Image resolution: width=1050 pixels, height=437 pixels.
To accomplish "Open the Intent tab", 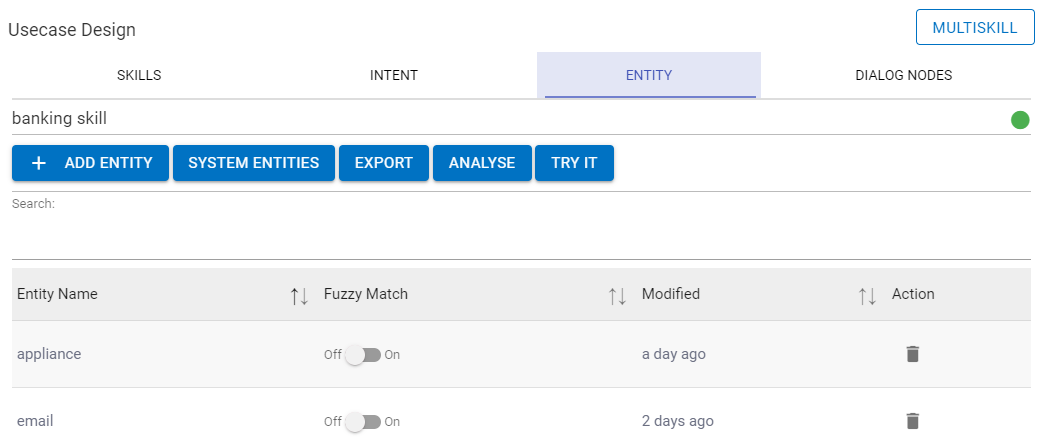I will (x=394, y=75).
